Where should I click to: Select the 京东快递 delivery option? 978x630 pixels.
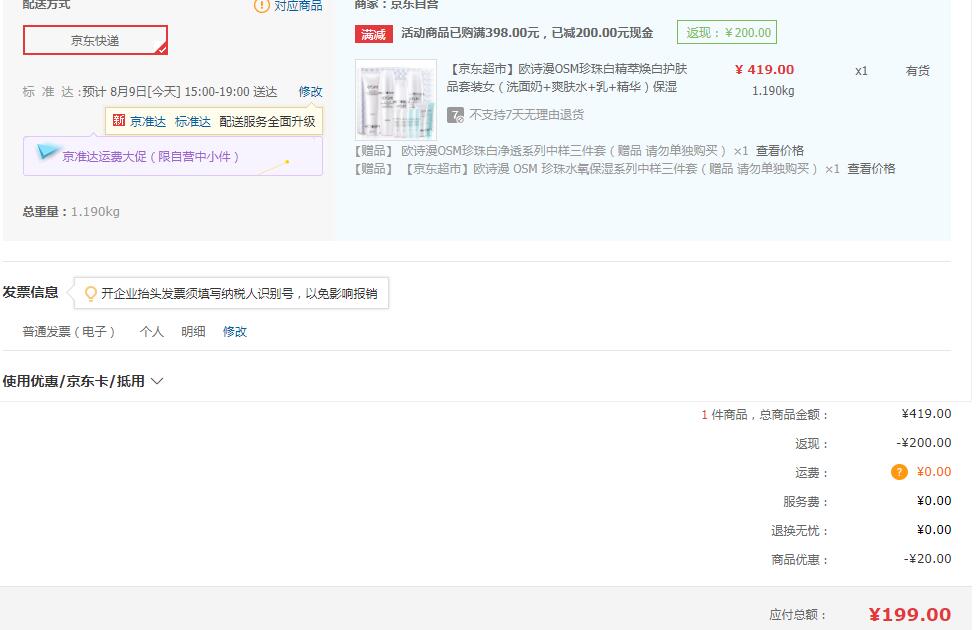click(x=95, y=40)
